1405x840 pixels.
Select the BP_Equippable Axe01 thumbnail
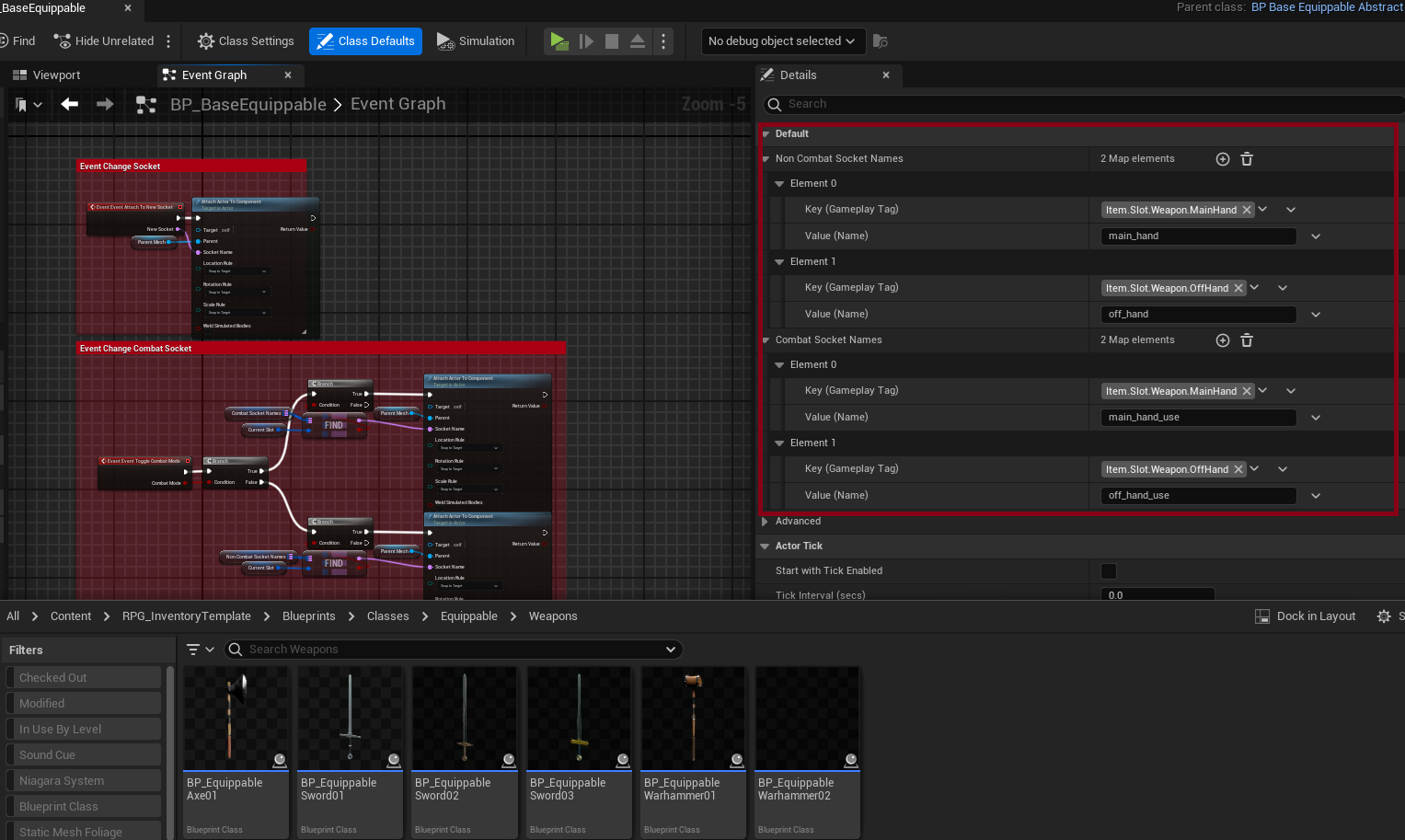point(236,719)
